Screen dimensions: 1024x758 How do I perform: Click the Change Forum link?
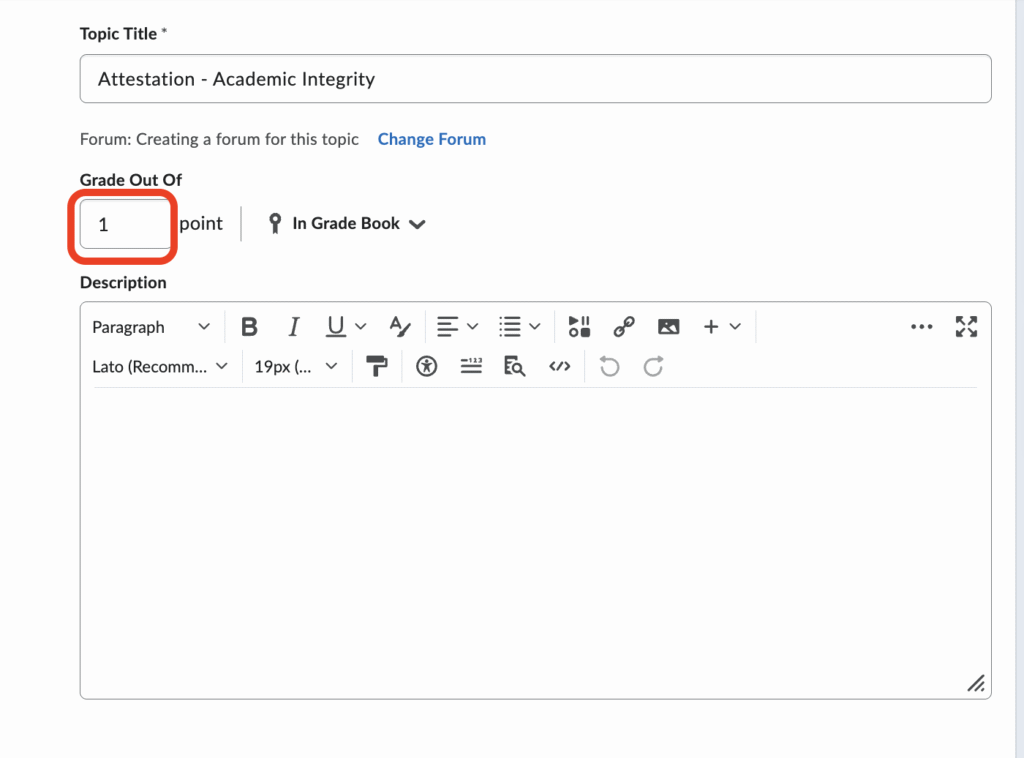pyautogui.click(x=432, y=139)
